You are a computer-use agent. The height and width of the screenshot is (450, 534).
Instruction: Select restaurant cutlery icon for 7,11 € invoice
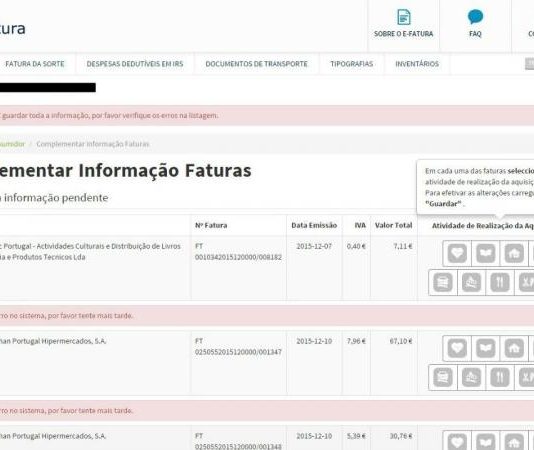pos(500,282)
